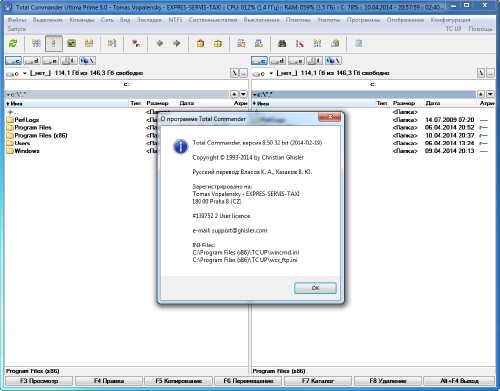The image size is (500, 391).
Task: Sort right panel by Дата column header
Action: coord(433,103)
